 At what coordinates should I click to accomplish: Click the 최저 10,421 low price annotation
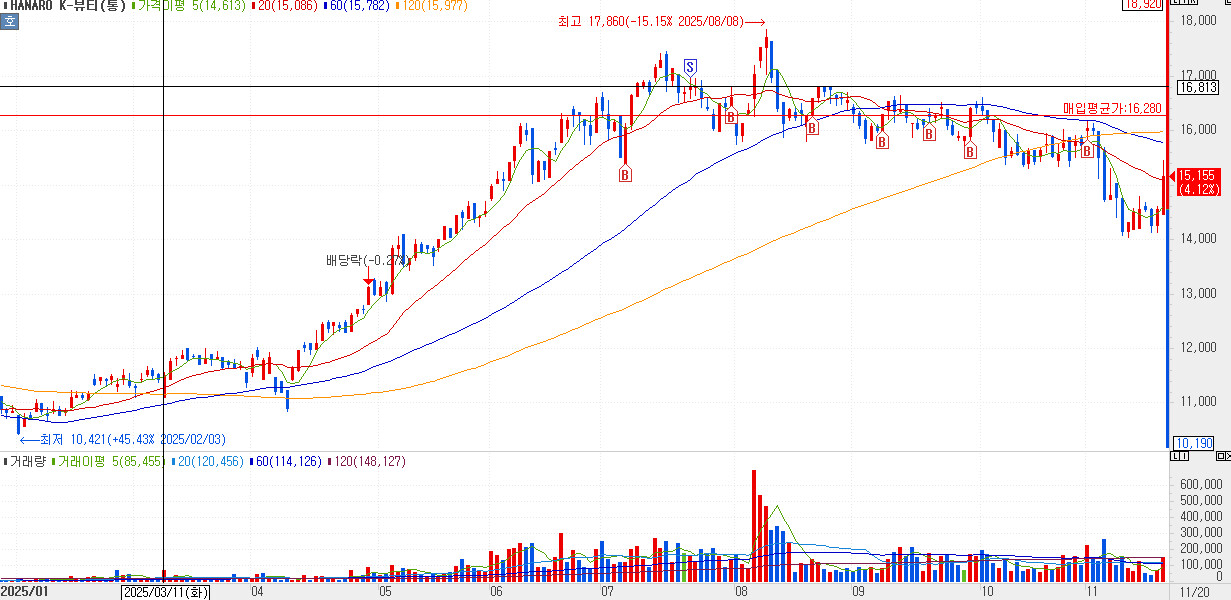click(123, 439)
